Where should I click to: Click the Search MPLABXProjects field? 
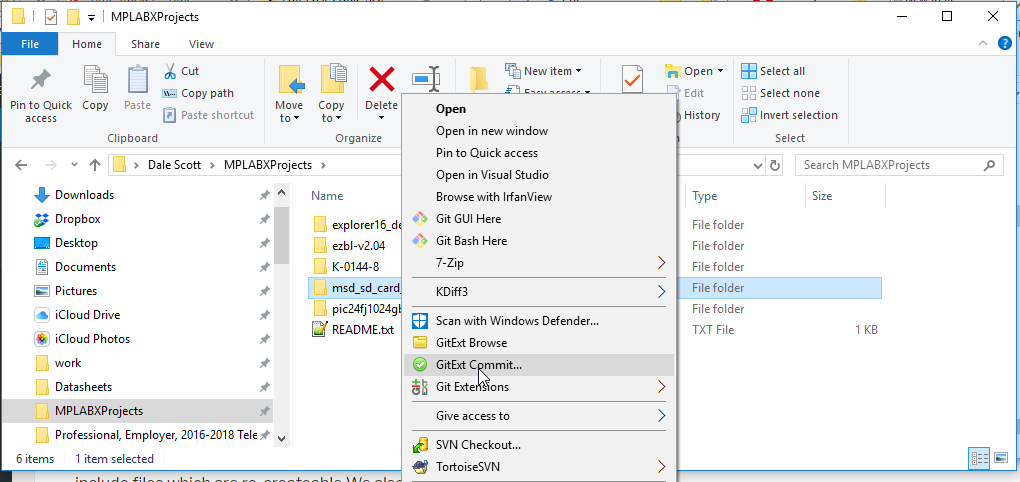pyautogui.click(x=898, y=165)
